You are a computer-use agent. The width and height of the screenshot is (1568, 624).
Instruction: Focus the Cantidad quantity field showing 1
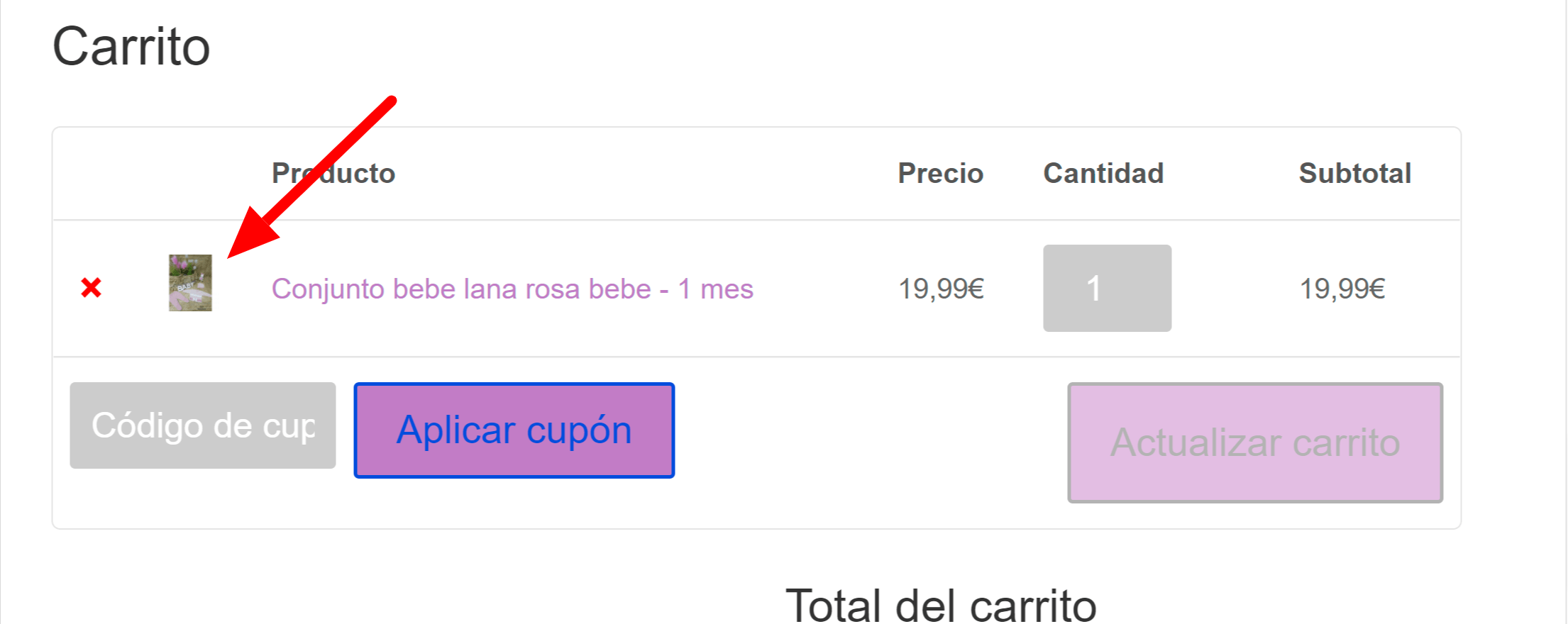point(1107,288)
